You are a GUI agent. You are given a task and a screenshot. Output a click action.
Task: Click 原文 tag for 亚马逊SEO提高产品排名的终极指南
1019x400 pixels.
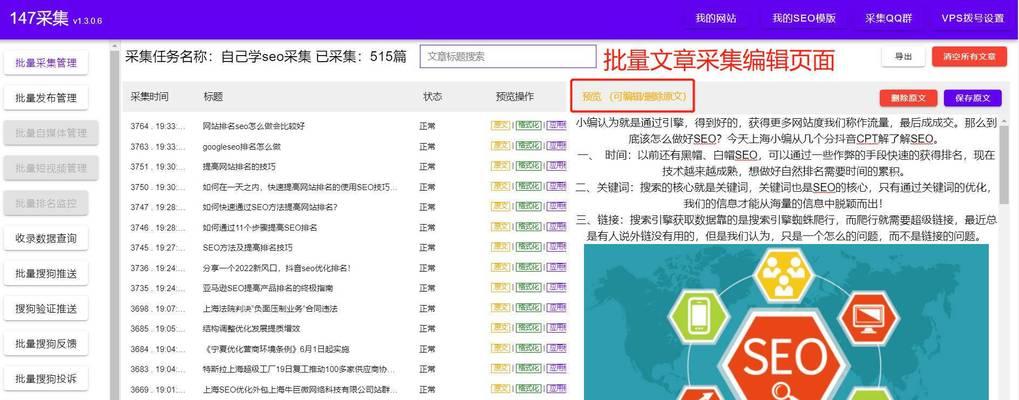[500, 287]
